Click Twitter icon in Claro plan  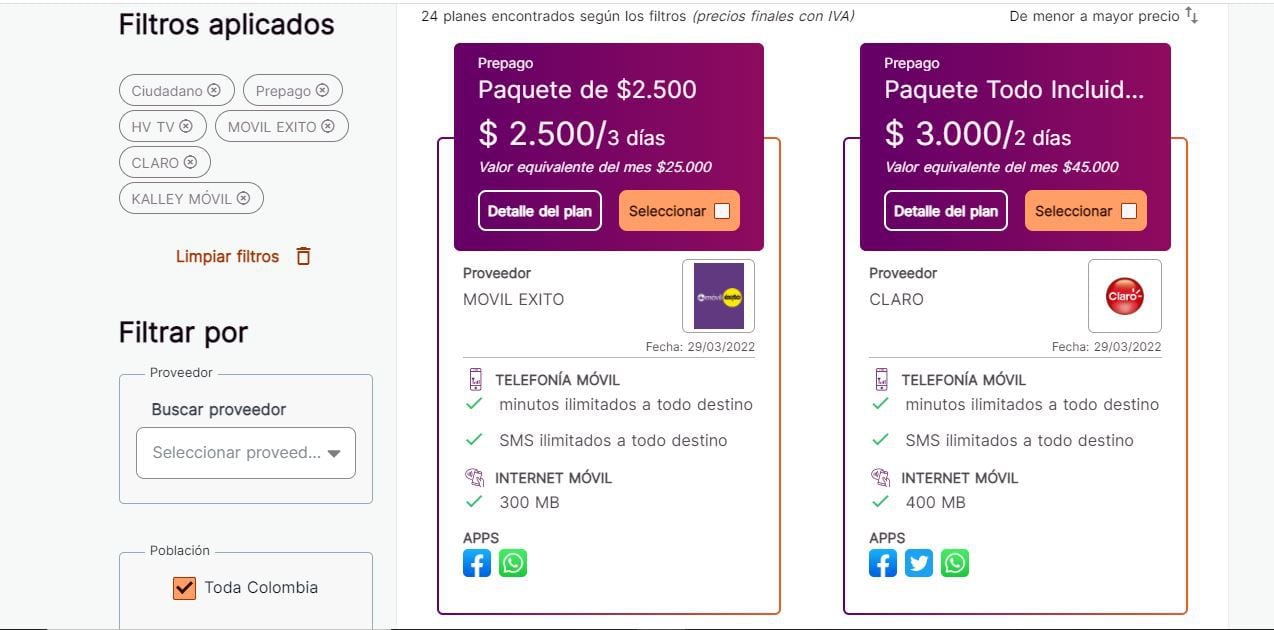[919, 564]
